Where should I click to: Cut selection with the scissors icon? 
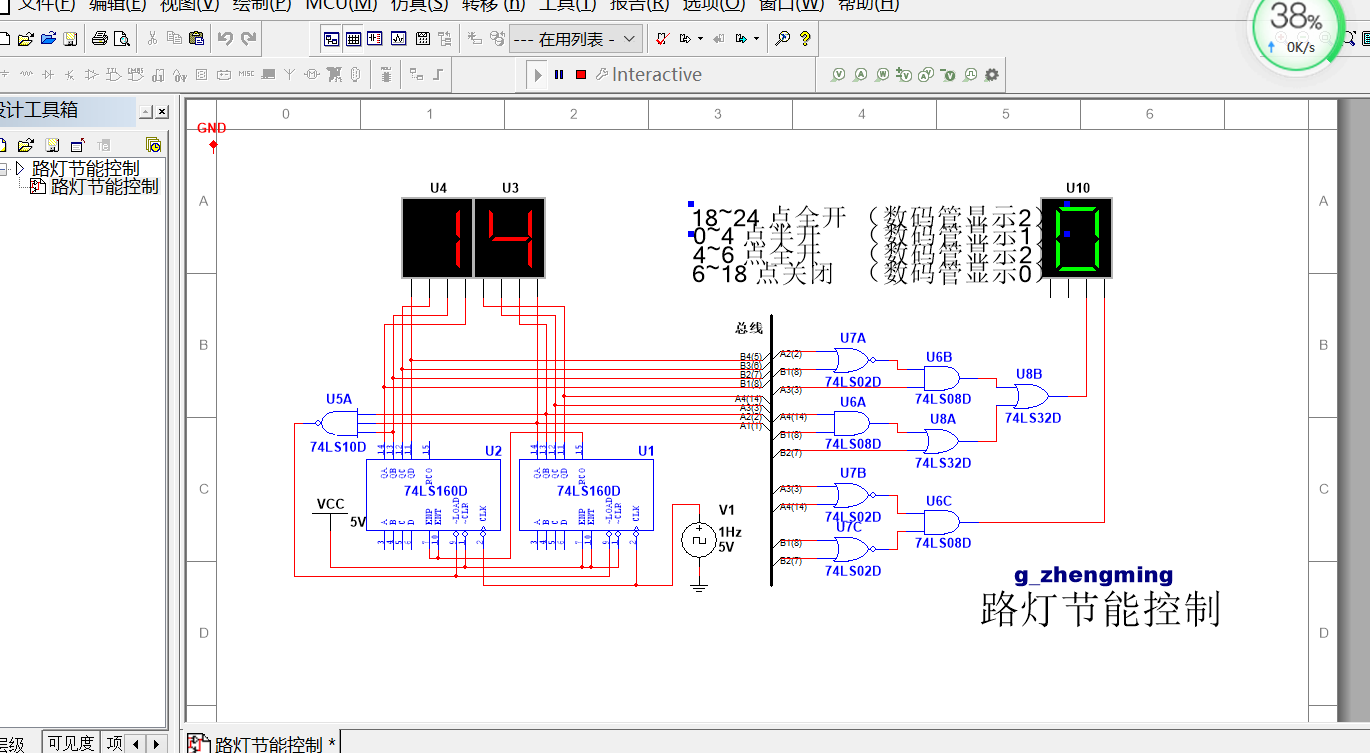tap(152, 39)
